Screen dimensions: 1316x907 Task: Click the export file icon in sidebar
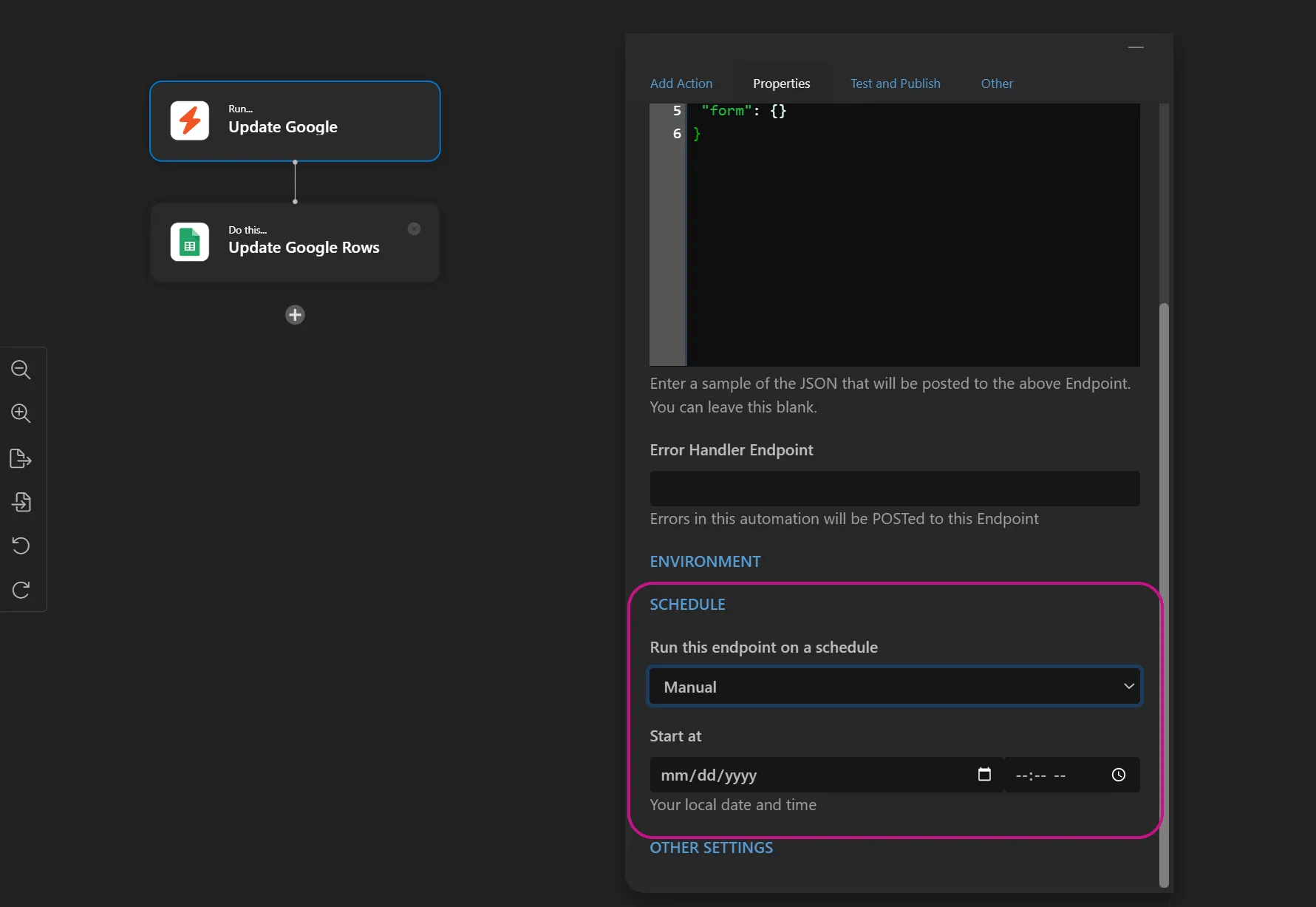21,458
